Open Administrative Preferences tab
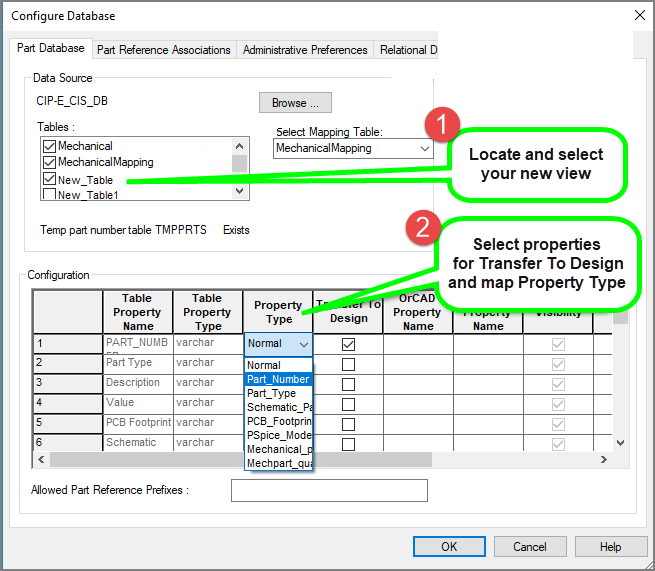655x571 pixels. (x=305, y=50)
